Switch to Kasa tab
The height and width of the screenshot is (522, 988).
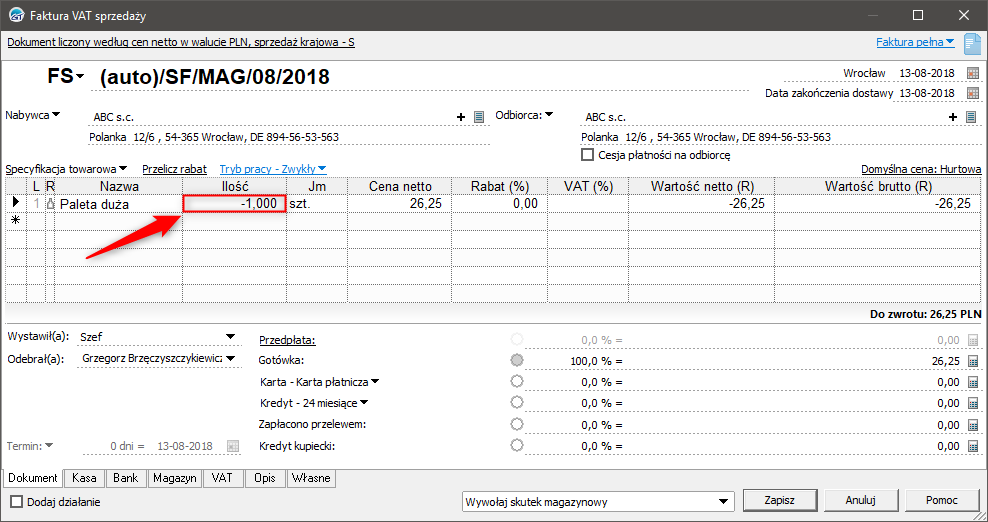coord(84,478)
